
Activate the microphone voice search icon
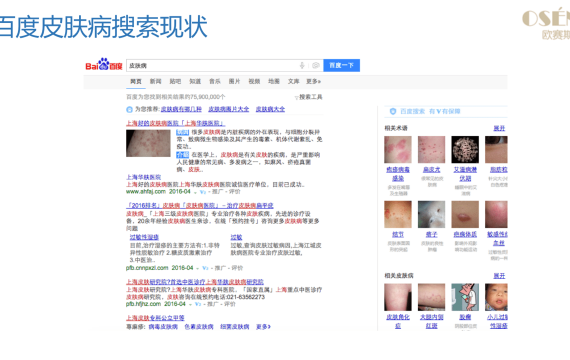302,65
